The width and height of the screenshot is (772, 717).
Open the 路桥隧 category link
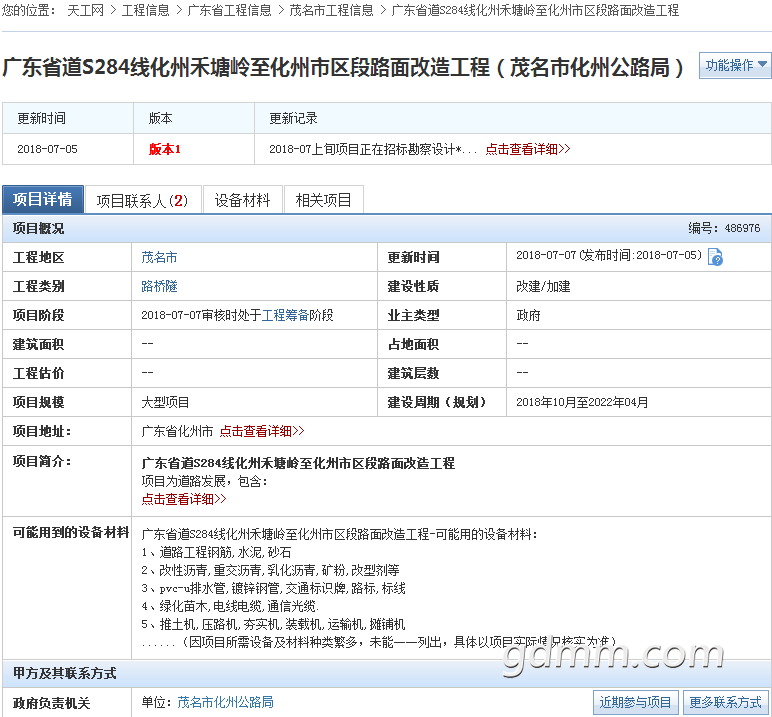(159, 286)
